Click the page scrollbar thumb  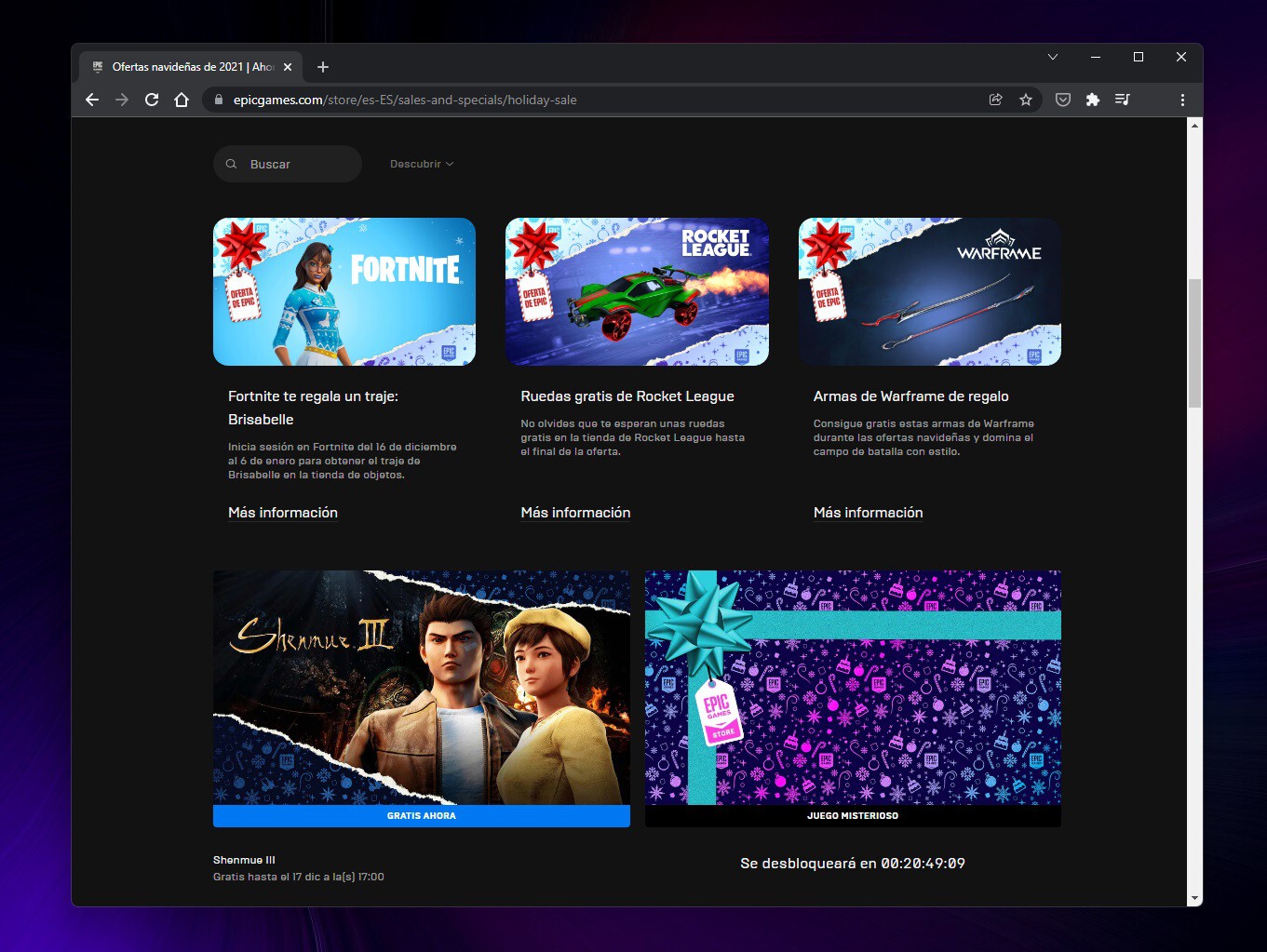[1194, 343]
